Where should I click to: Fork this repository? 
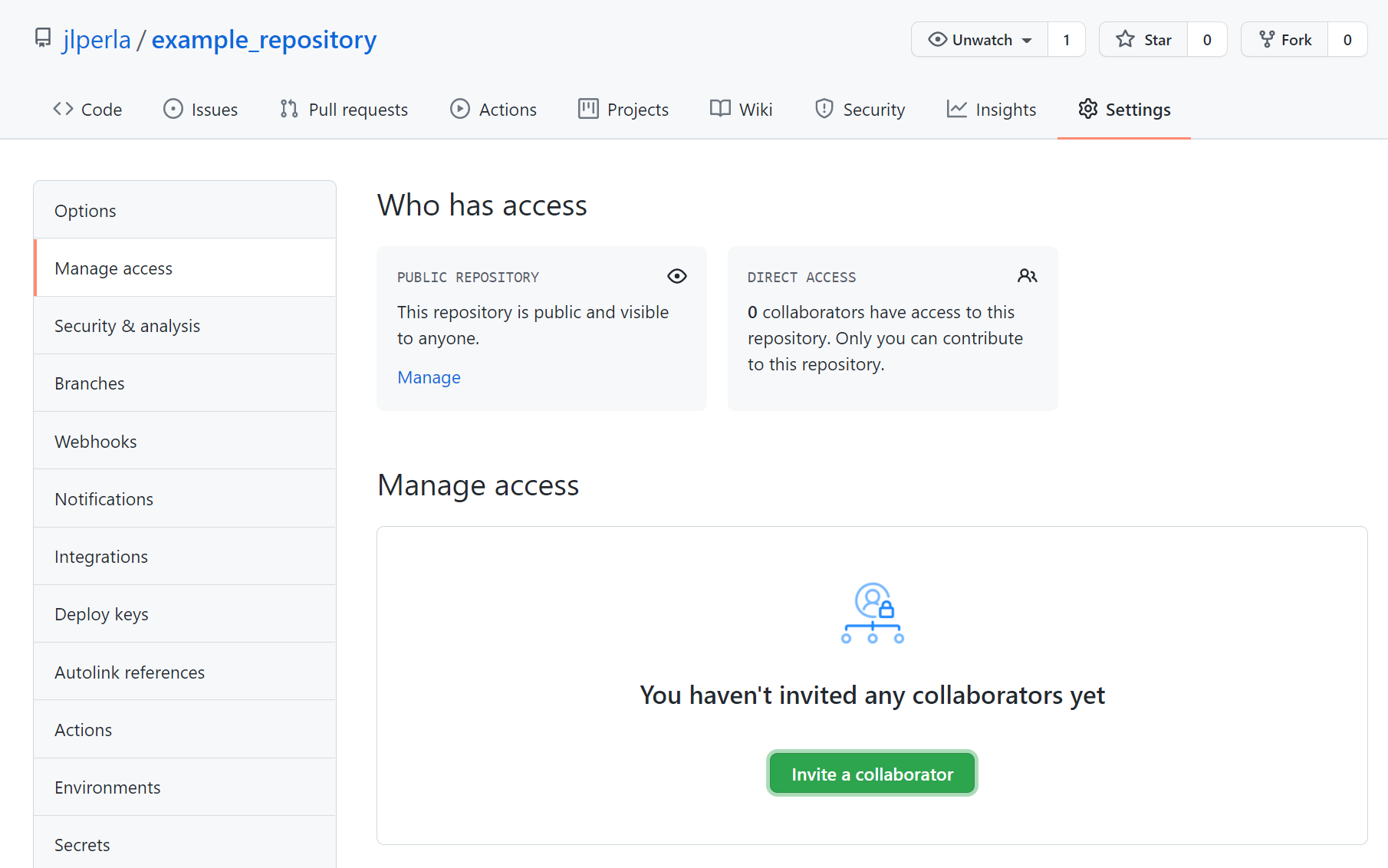[1284, 40]
